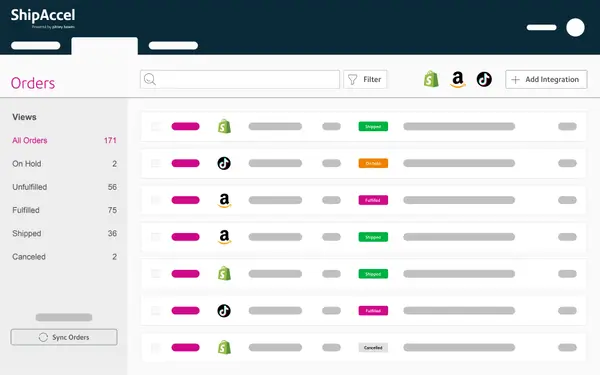Click Shopify icon in first order row

224,126
